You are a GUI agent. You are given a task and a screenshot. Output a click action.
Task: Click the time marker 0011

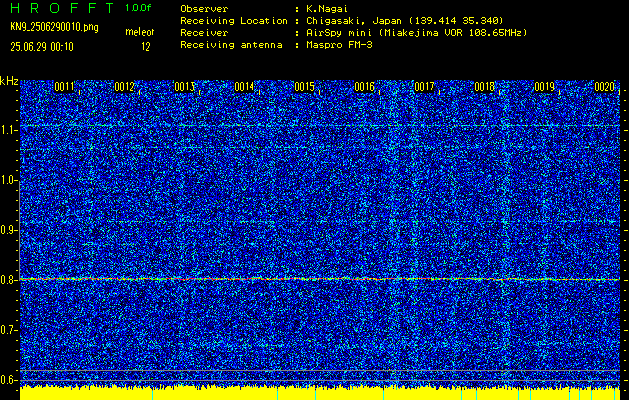click(65, 87)
